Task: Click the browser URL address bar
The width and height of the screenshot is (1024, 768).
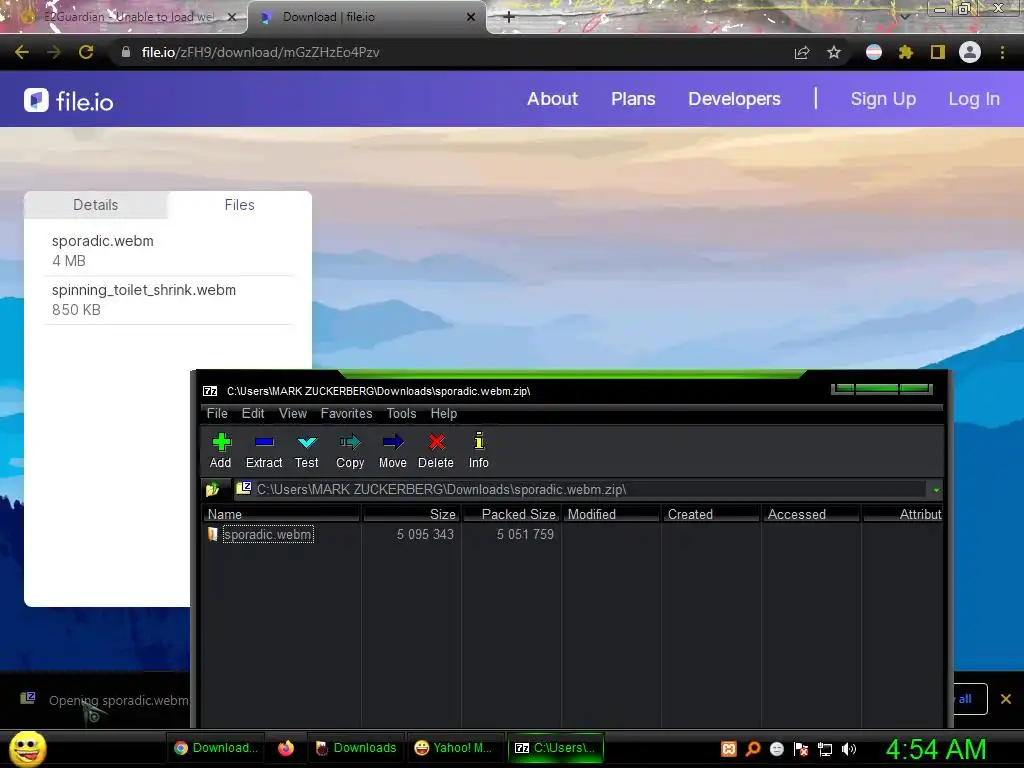Action: pyautogui.click(x=457, y=52)
